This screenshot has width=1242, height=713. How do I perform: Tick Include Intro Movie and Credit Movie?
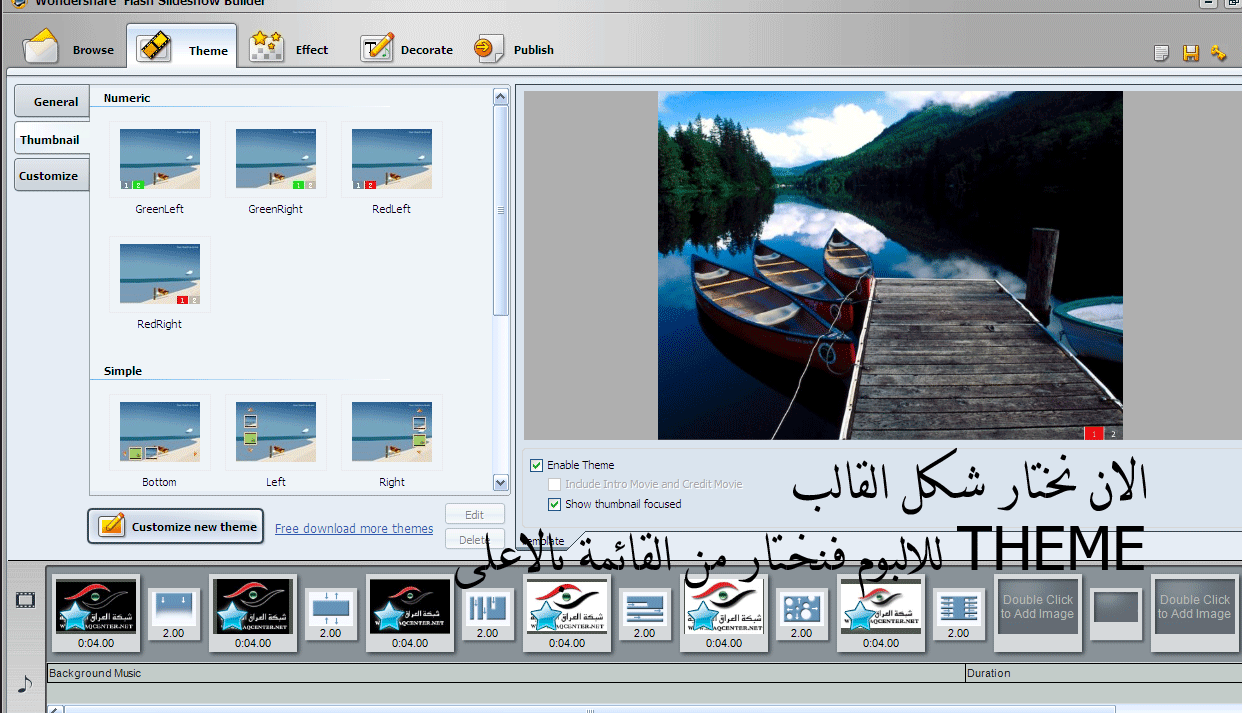pyautogui.click(x=555, y=484)
